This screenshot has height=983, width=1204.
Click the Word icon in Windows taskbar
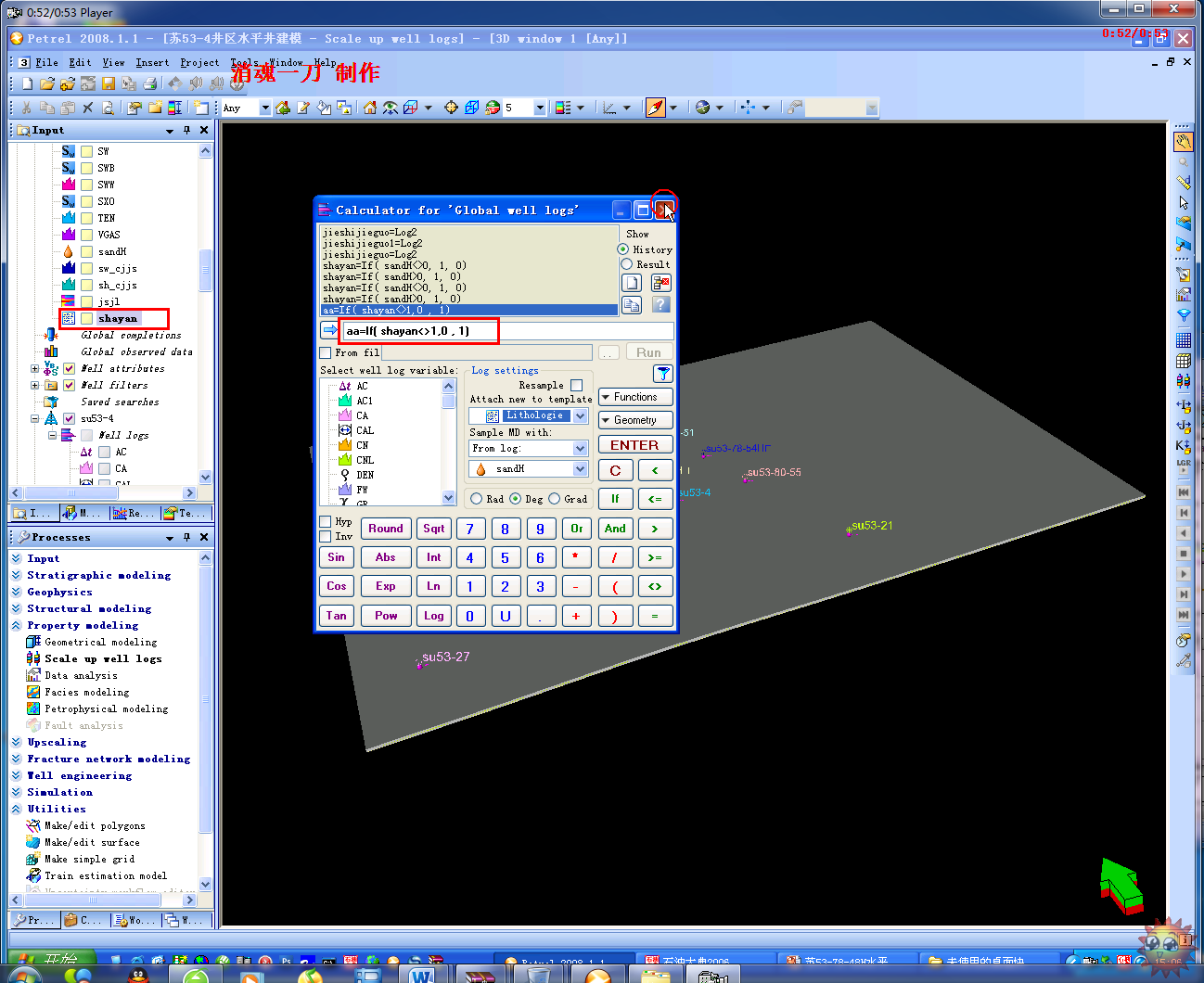(x=422, y=976)
